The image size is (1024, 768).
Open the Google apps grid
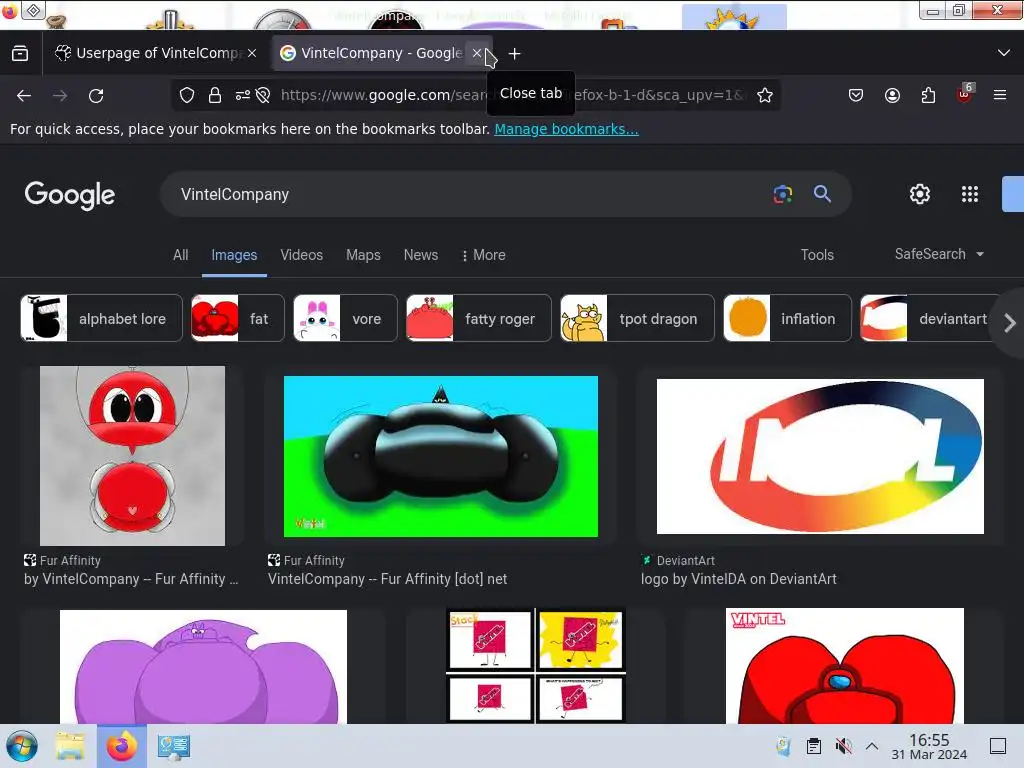[x=970, y=194]
